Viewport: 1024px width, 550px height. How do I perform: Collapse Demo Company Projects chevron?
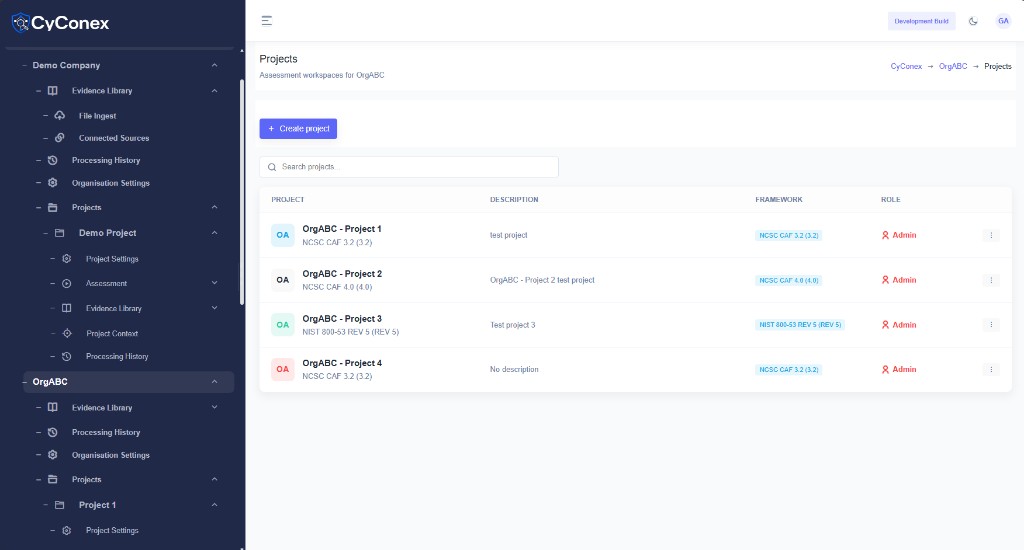(x=214, y=207)
